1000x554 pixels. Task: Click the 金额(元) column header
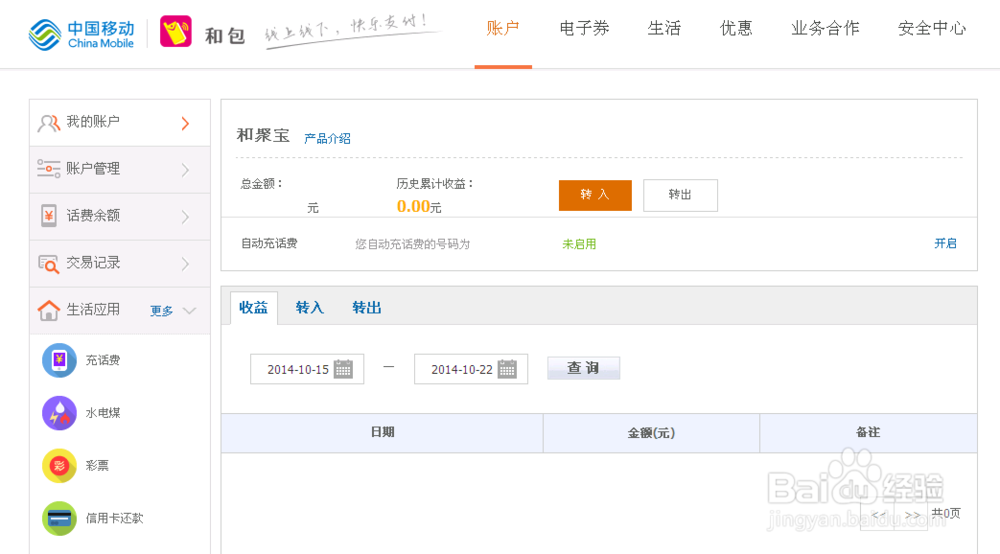pyautogui.click(x=651, y=433)
